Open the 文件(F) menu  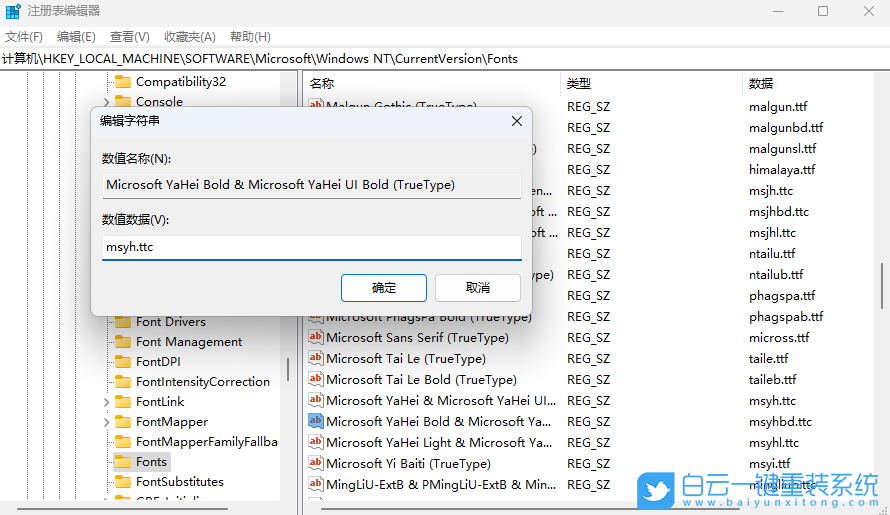(24, 37)
